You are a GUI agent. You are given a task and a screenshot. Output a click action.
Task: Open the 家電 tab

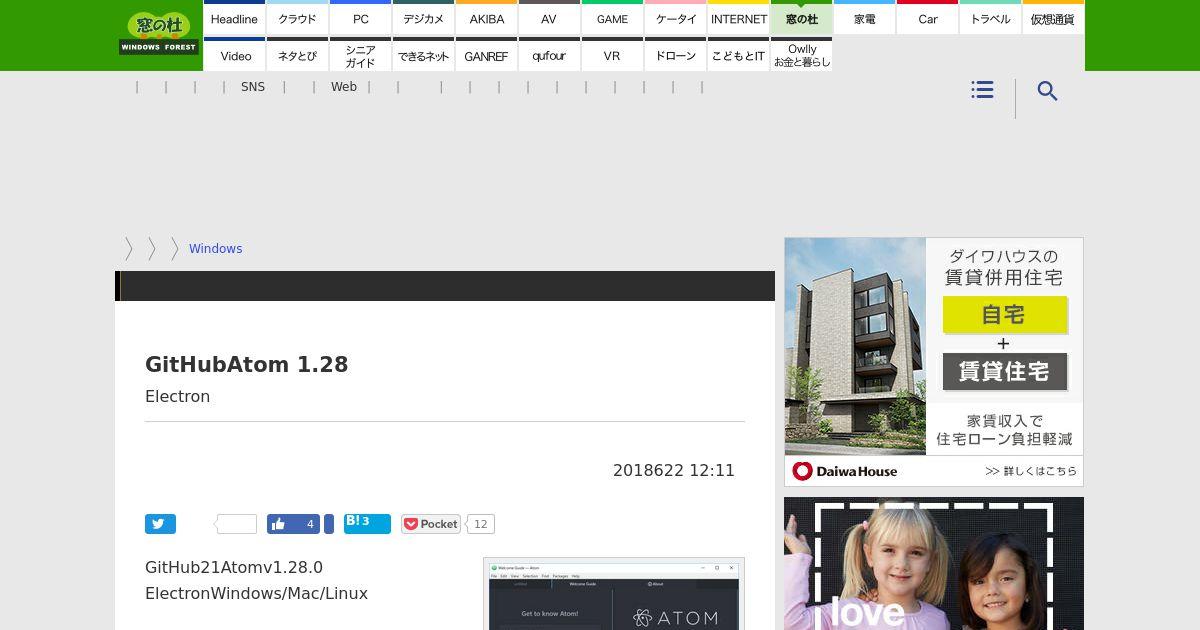pos(864,19)
